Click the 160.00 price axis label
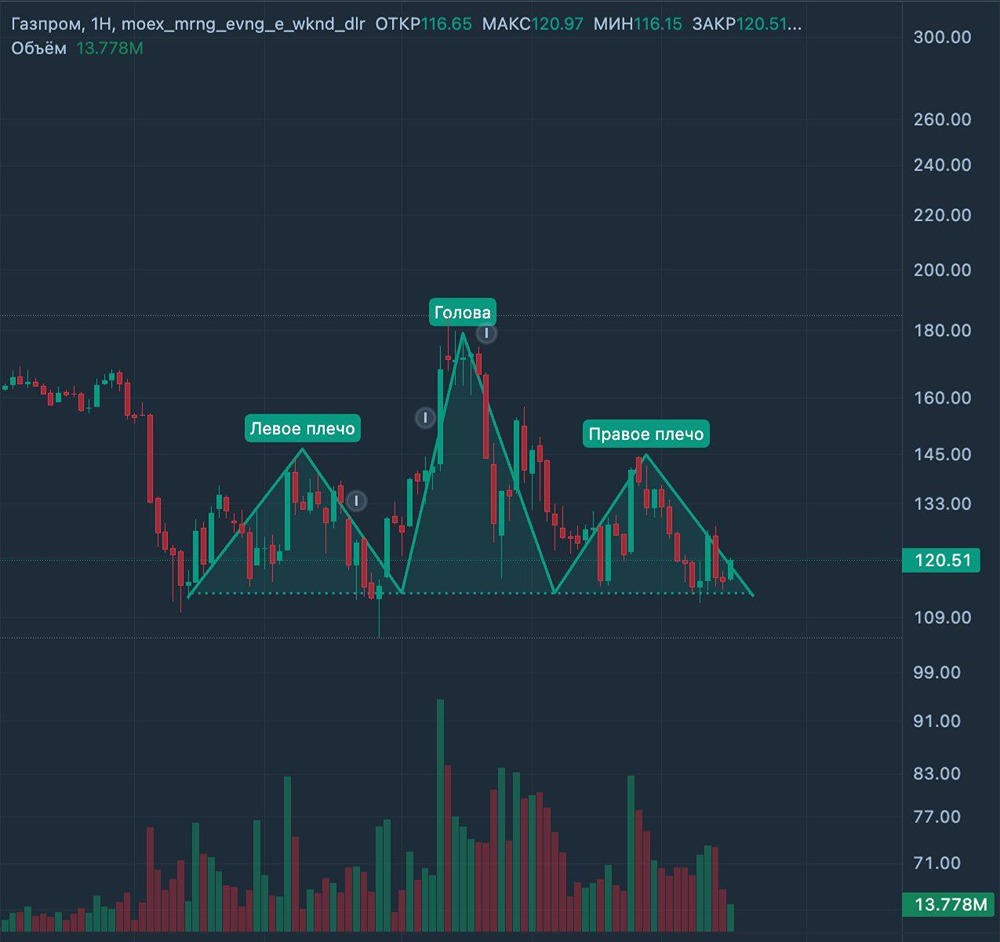The height and width of the screenshot is (942, 1000). click(x=942, y=398)
